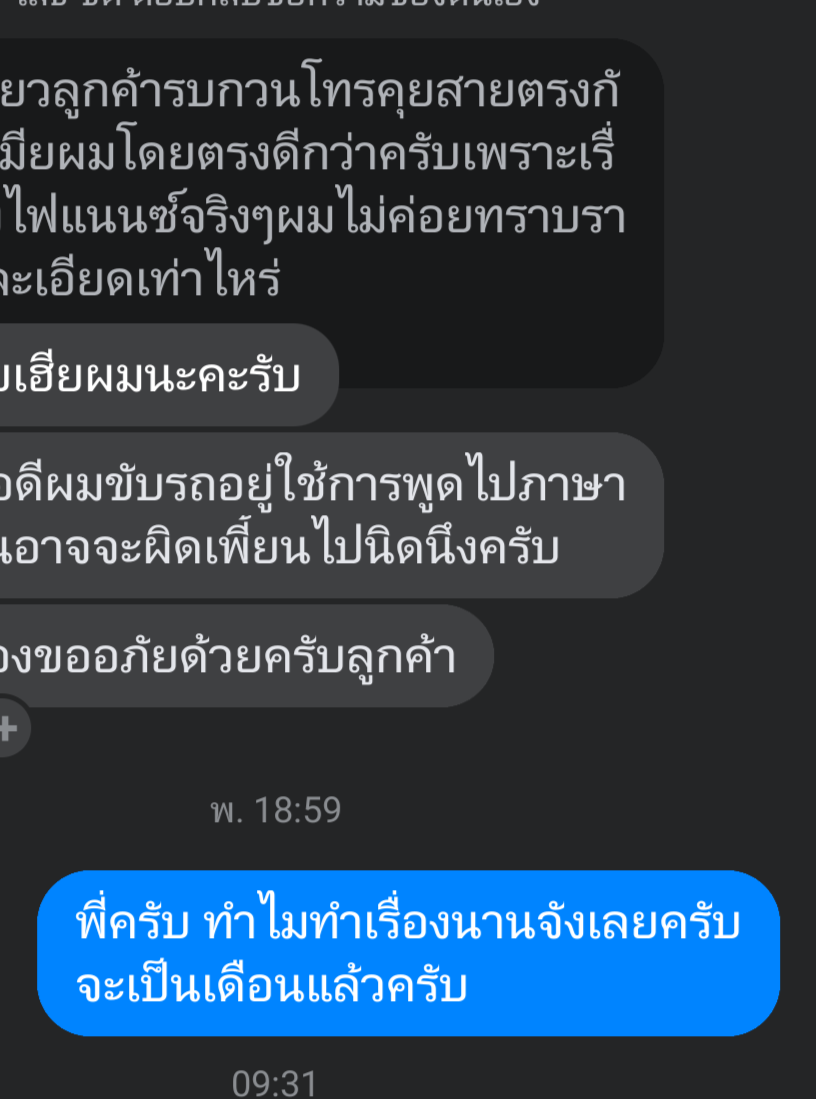Tap the text พี่ครับ in the blue bubble
This screenshot has height=1099, width=816.
132,923
